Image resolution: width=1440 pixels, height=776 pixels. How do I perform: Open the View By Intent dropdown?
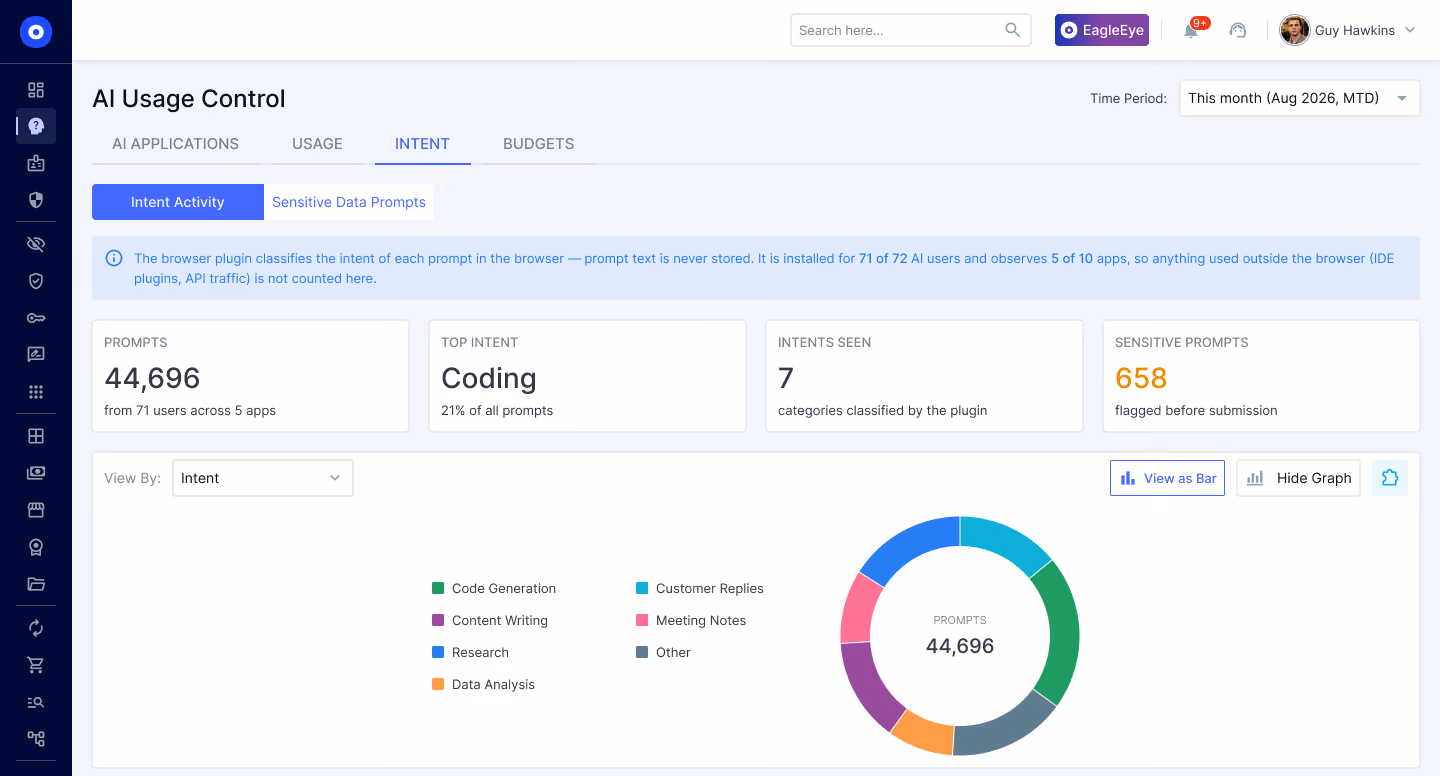(x=263, y=478)
